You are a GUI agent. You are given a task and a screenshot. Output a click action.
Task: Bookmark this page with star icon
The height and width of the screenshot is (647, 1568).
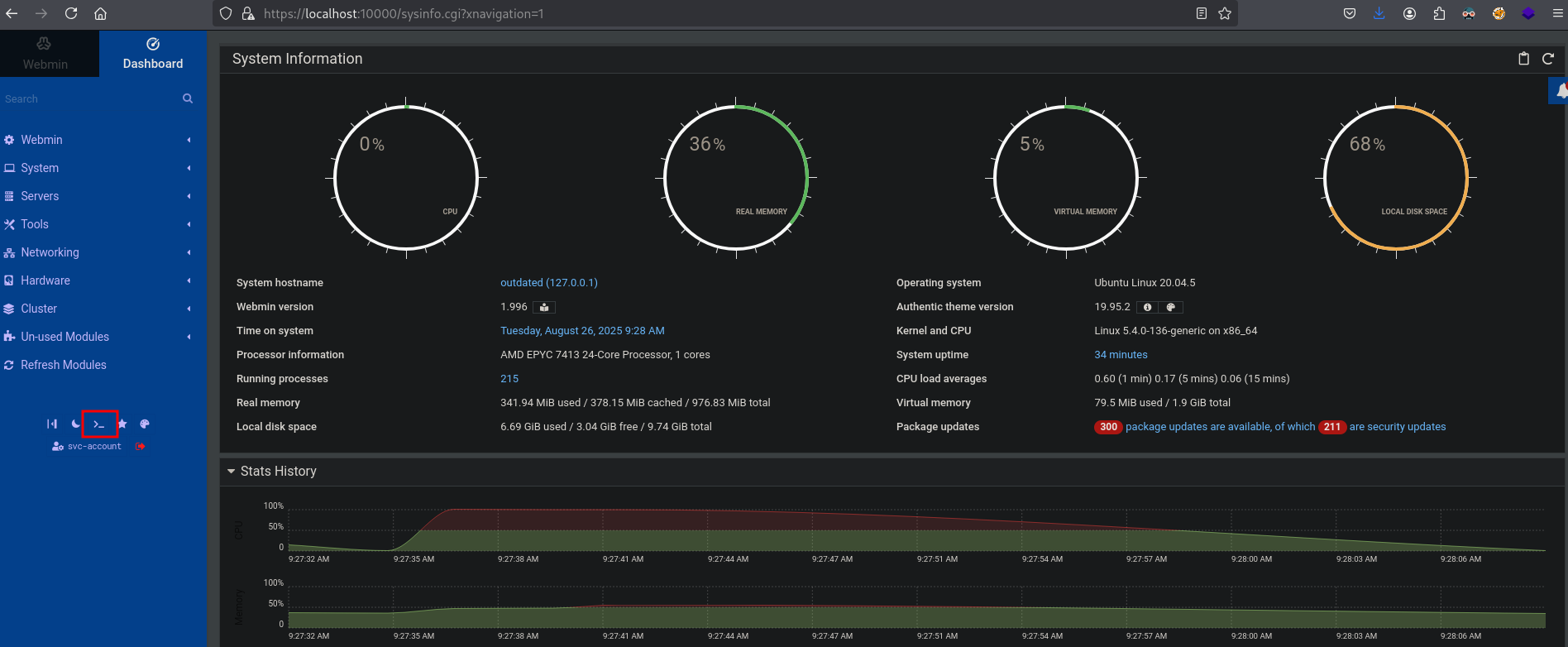click(x=1225, y=14)
